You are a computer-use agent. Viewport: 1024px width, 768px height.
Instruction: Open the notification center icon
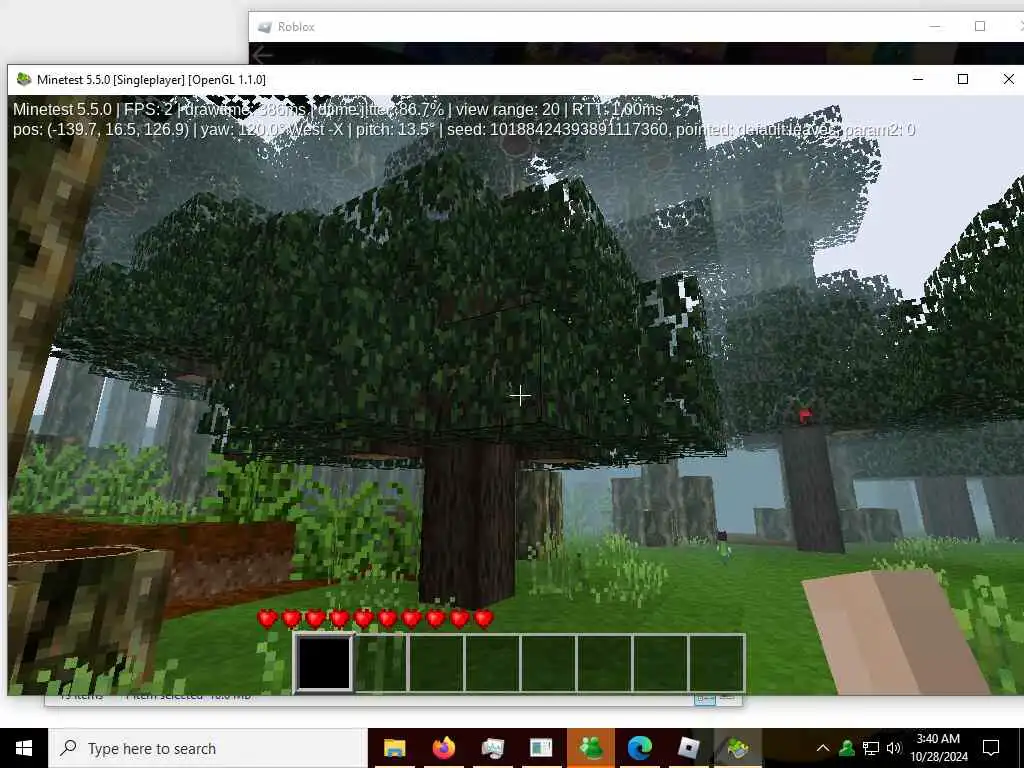click(x=991, y=748)
